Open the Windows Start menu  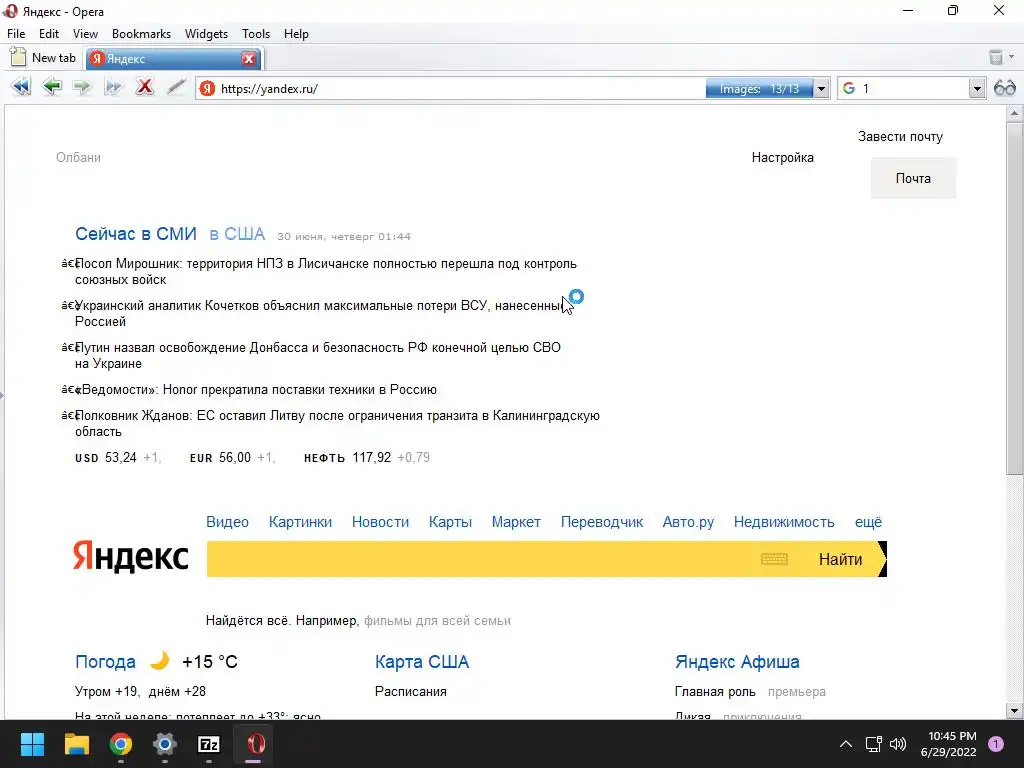click(x=32, y=744)
